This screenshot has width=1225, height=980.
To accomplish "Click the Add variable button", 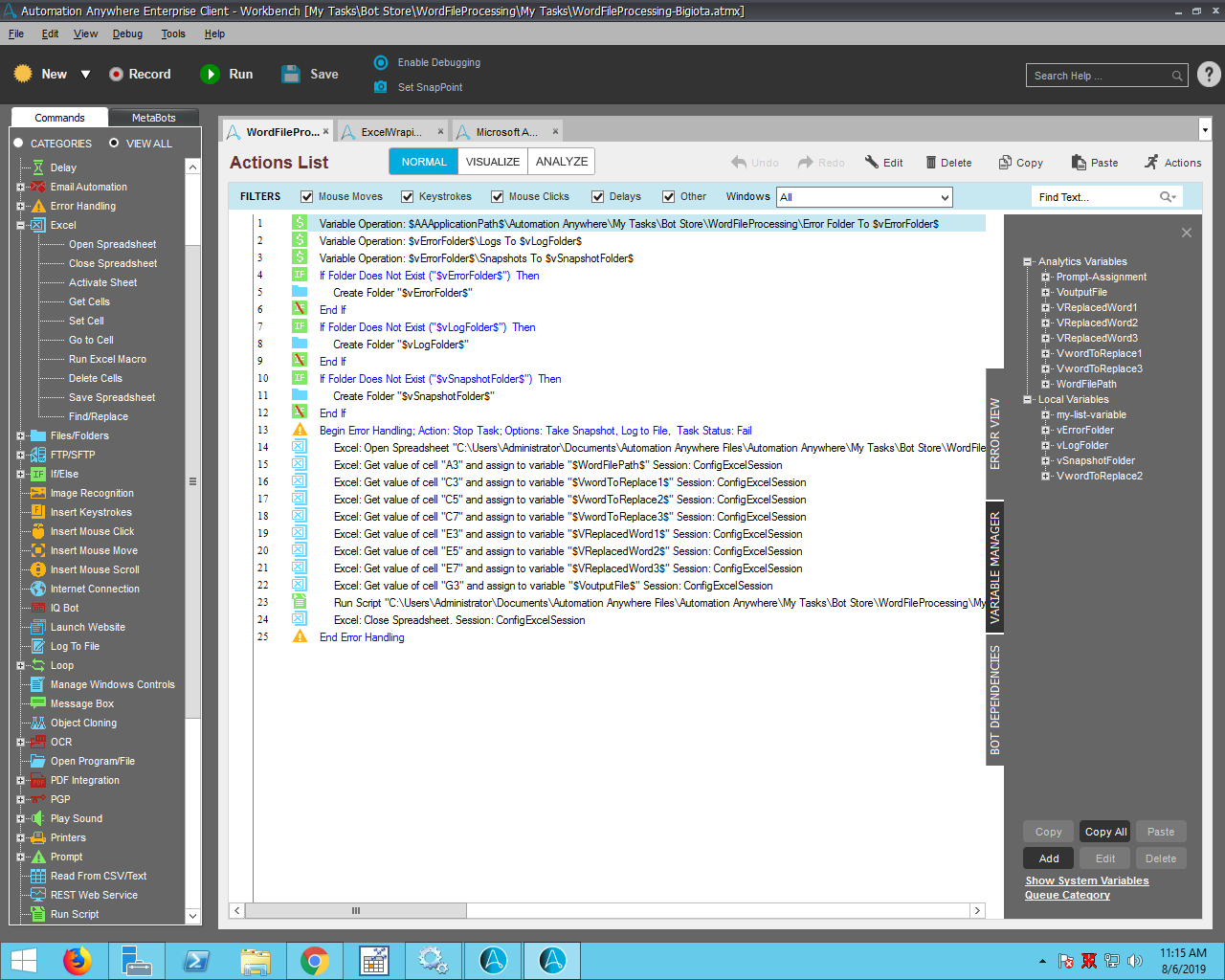I will point(1049,858).
